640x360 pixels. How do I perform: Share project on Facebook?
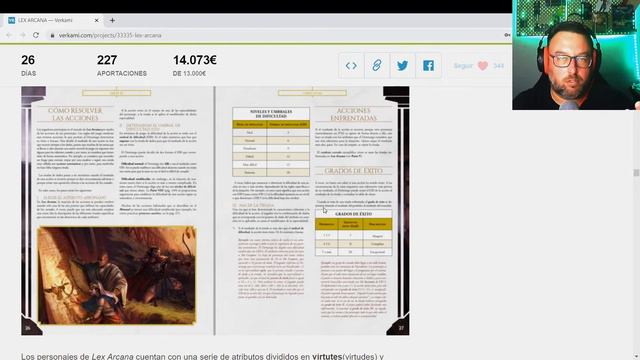(x=428, y=66)
